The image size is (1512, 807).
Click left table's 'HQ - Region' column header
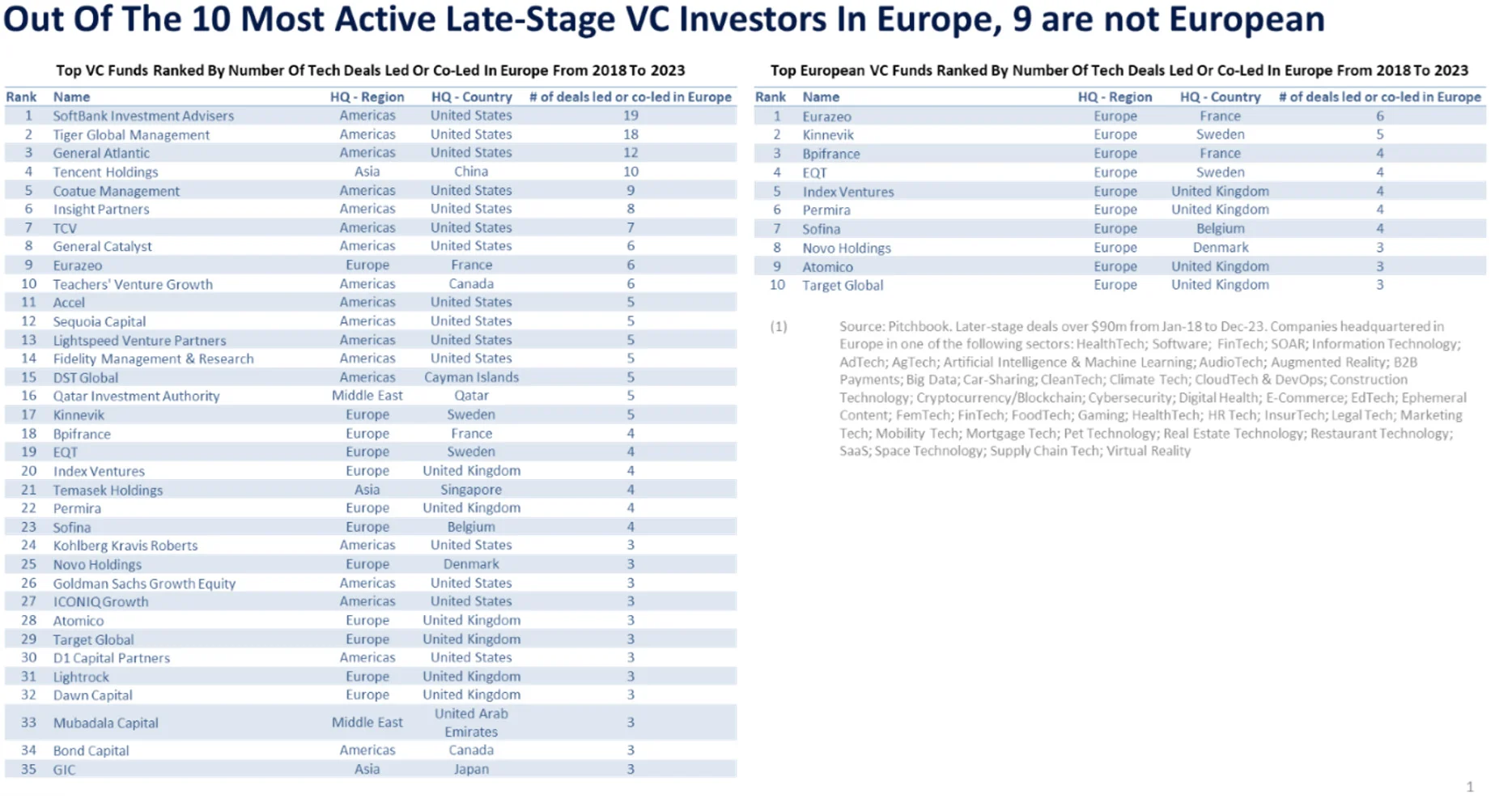tap(367, 97)
